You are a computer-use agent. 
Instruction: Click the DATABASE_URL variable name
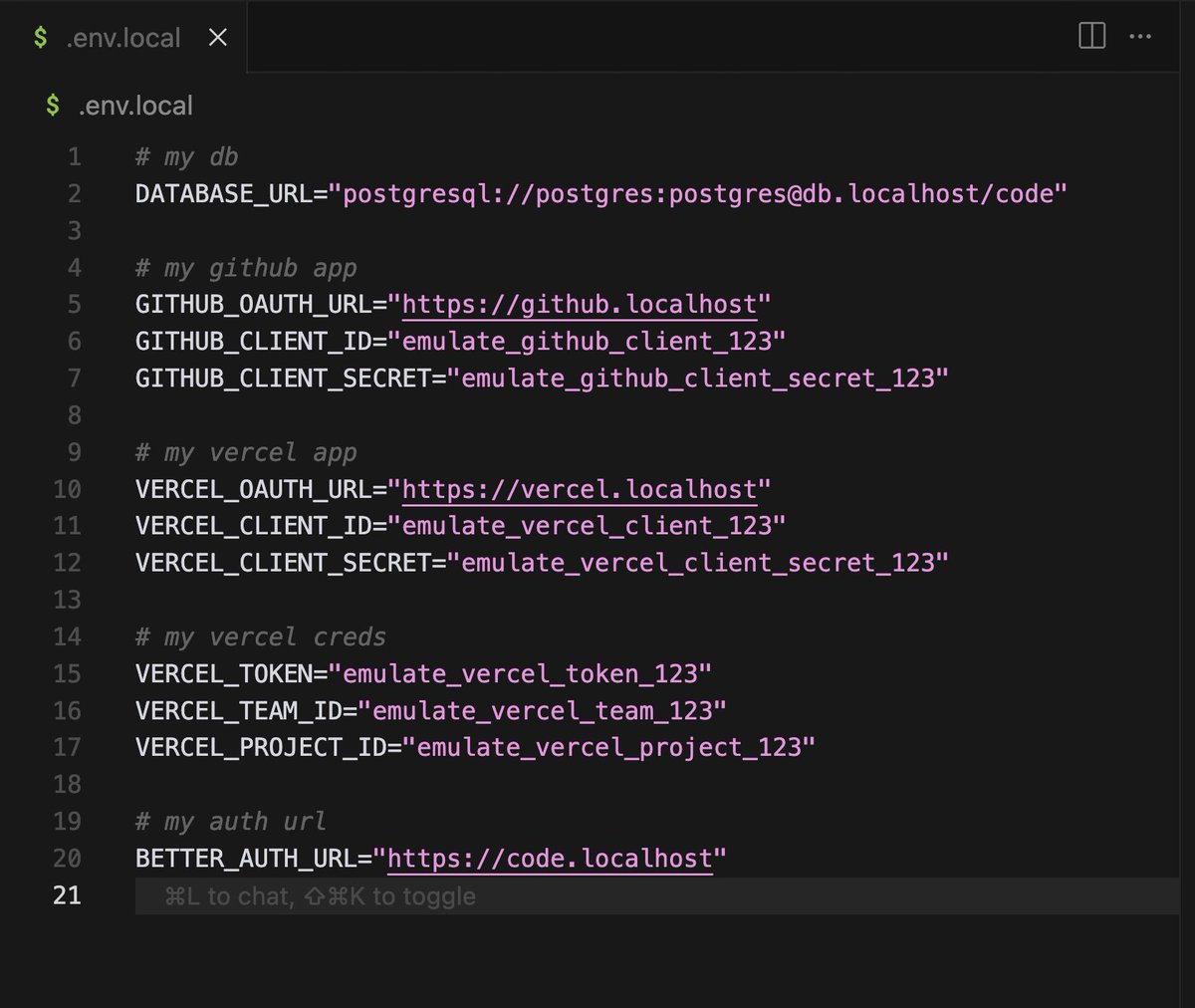point(224,193)
